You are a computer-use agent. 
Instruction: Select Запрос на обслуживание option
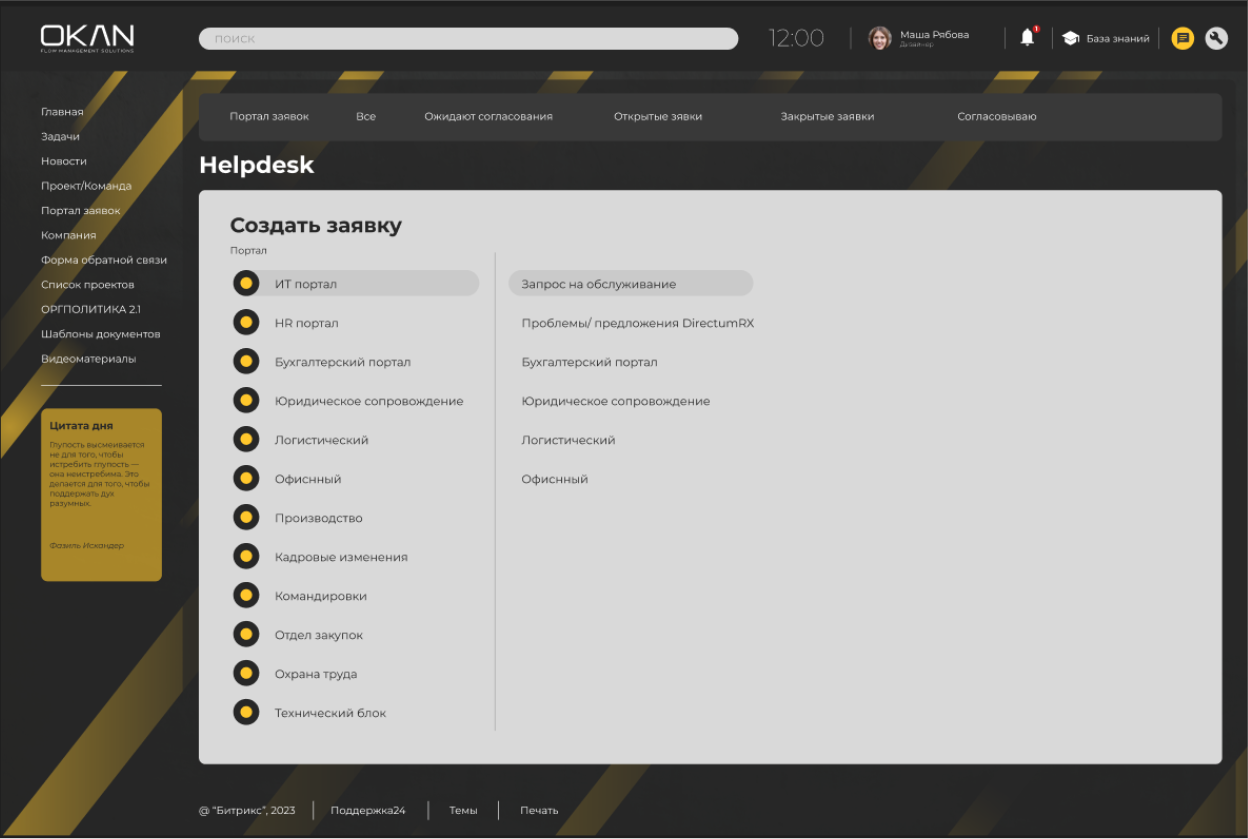tap(631, 284)
